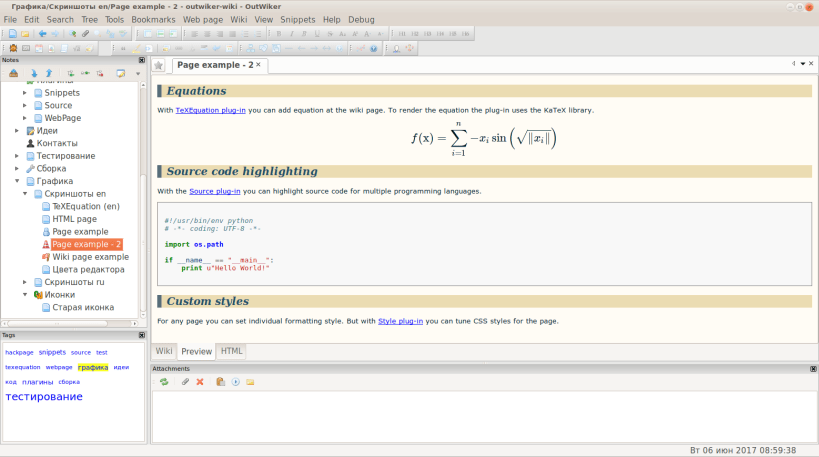
Task: Open the Wiki menu
Action: (239, 19)
